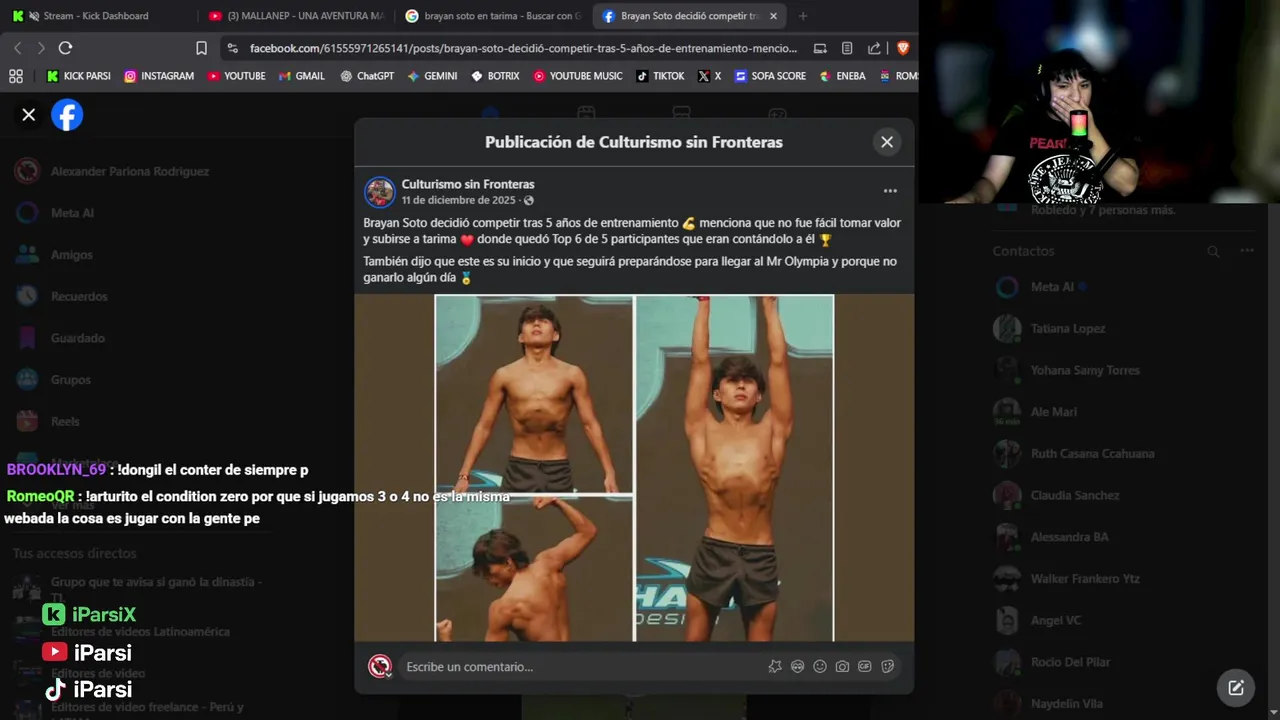The height and width of the screenshot is (720, 1280).
Task: Open a new browser tab
Action: [803, 16]
